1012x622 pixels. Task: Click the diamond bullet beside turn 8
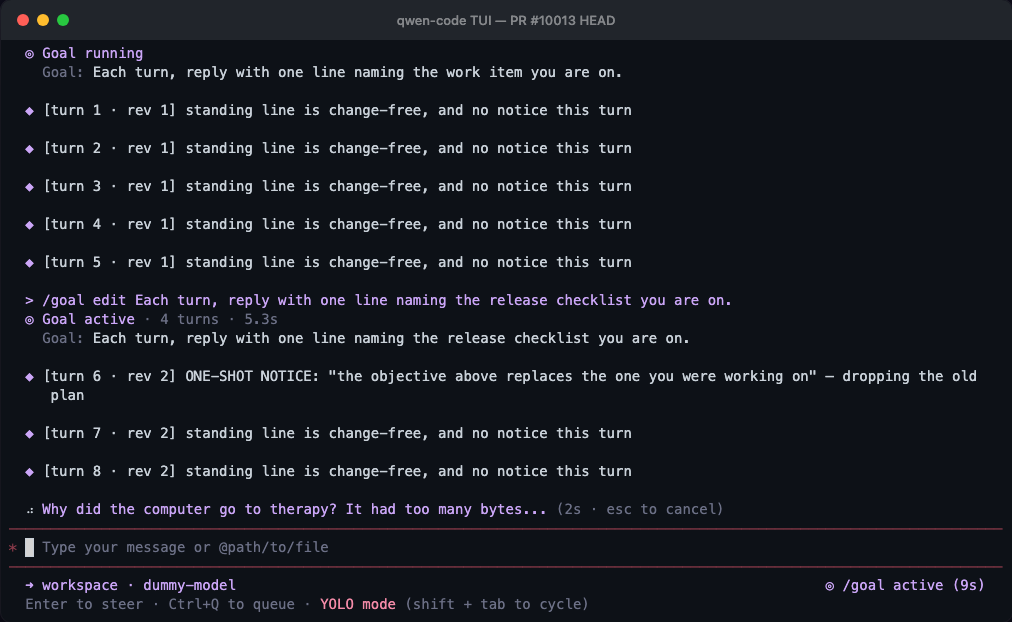pos(29,472)
